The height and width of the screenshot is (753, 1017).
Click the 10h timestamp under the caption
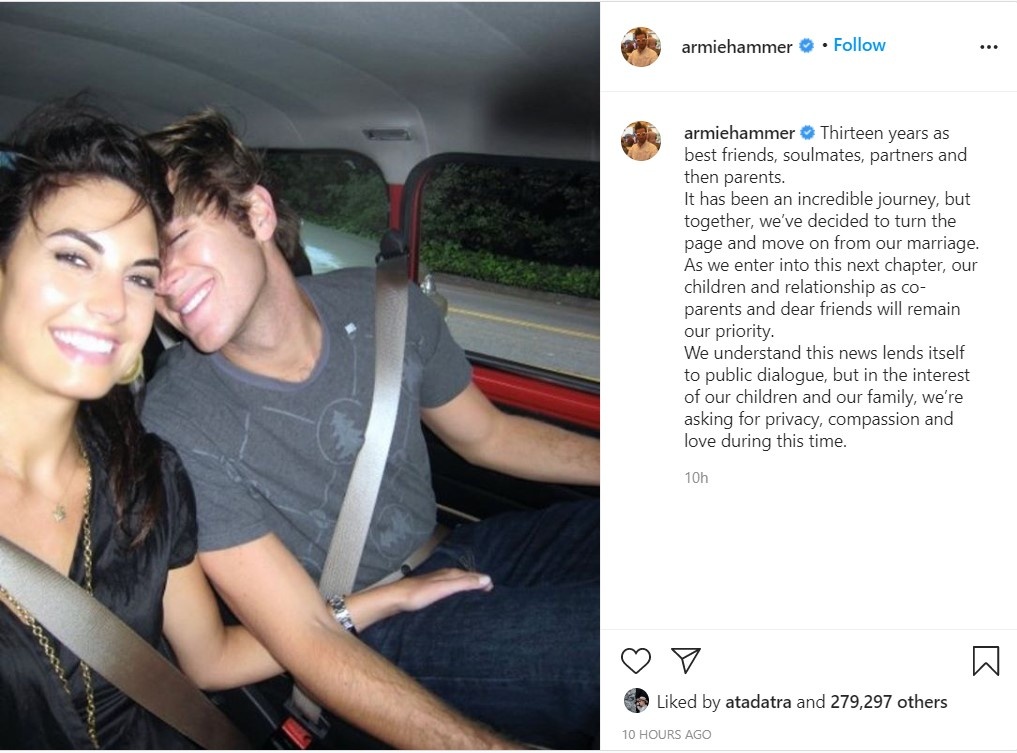click(x=696, y=478)
